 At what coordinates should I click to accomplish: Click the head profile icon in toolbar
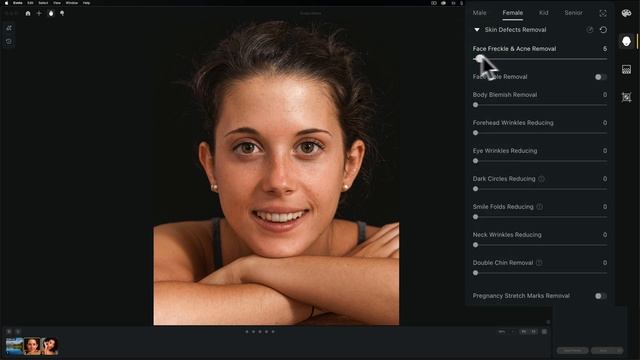62,13
